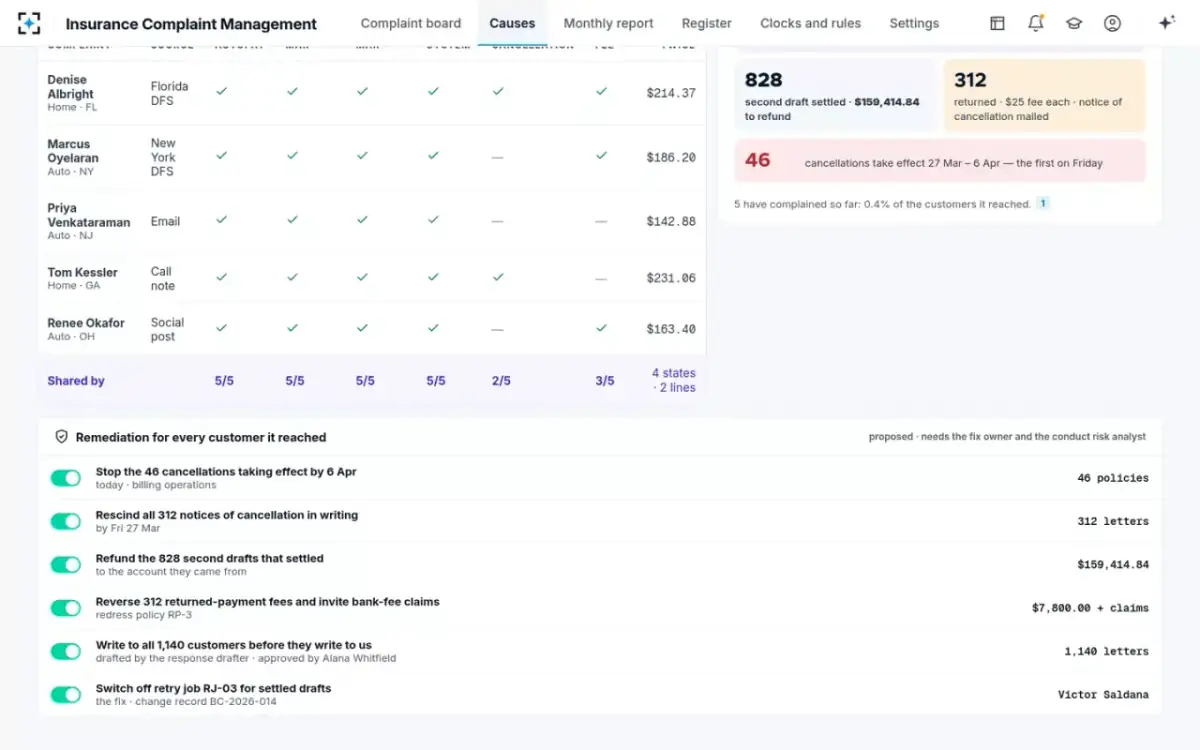Click the 2/5 shared count
This screenshot has height=750, width=1200.
tap(501, 381)
